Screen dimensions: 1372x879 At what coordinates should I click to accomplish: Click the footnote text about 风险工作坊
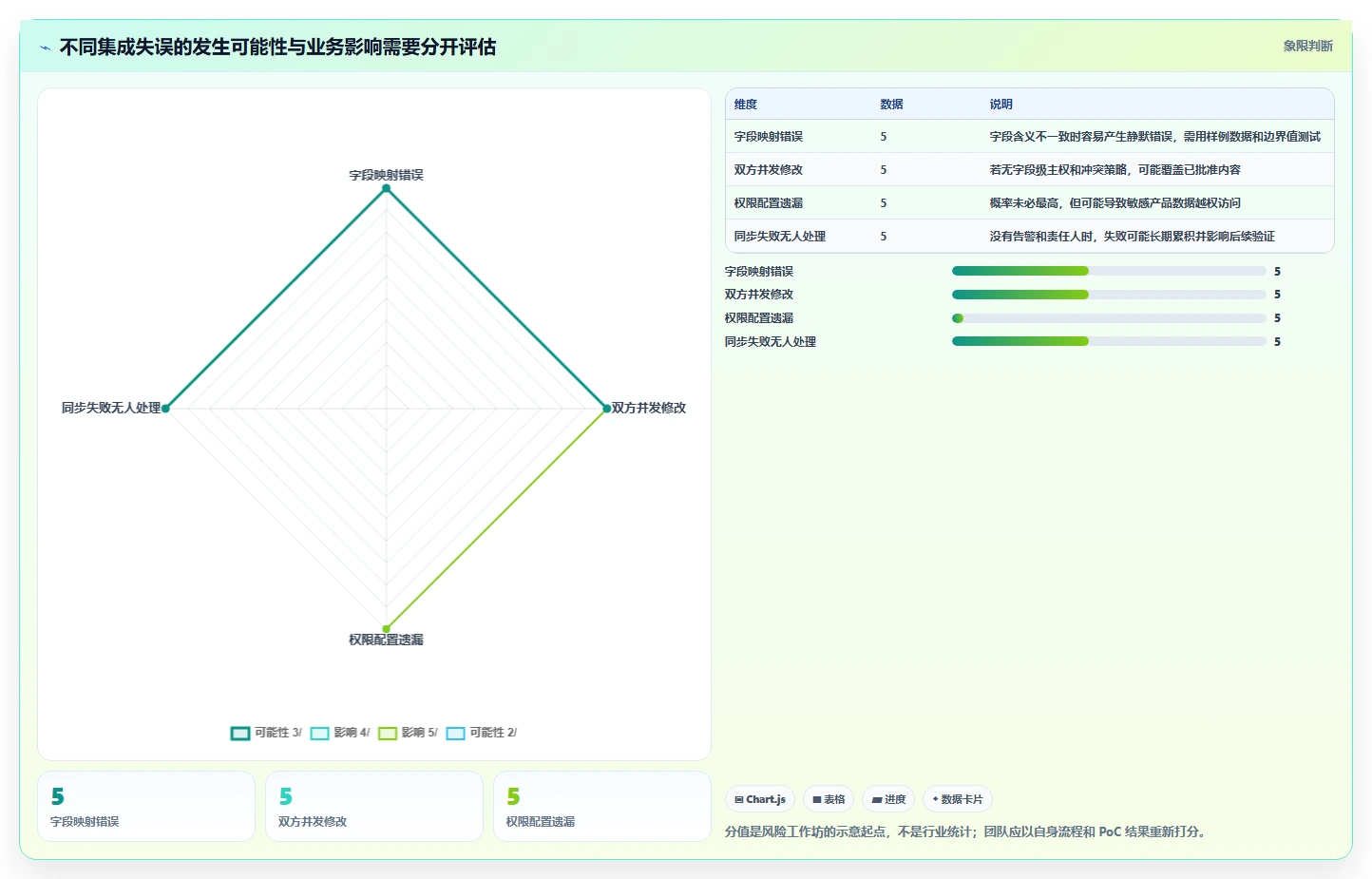967,831
